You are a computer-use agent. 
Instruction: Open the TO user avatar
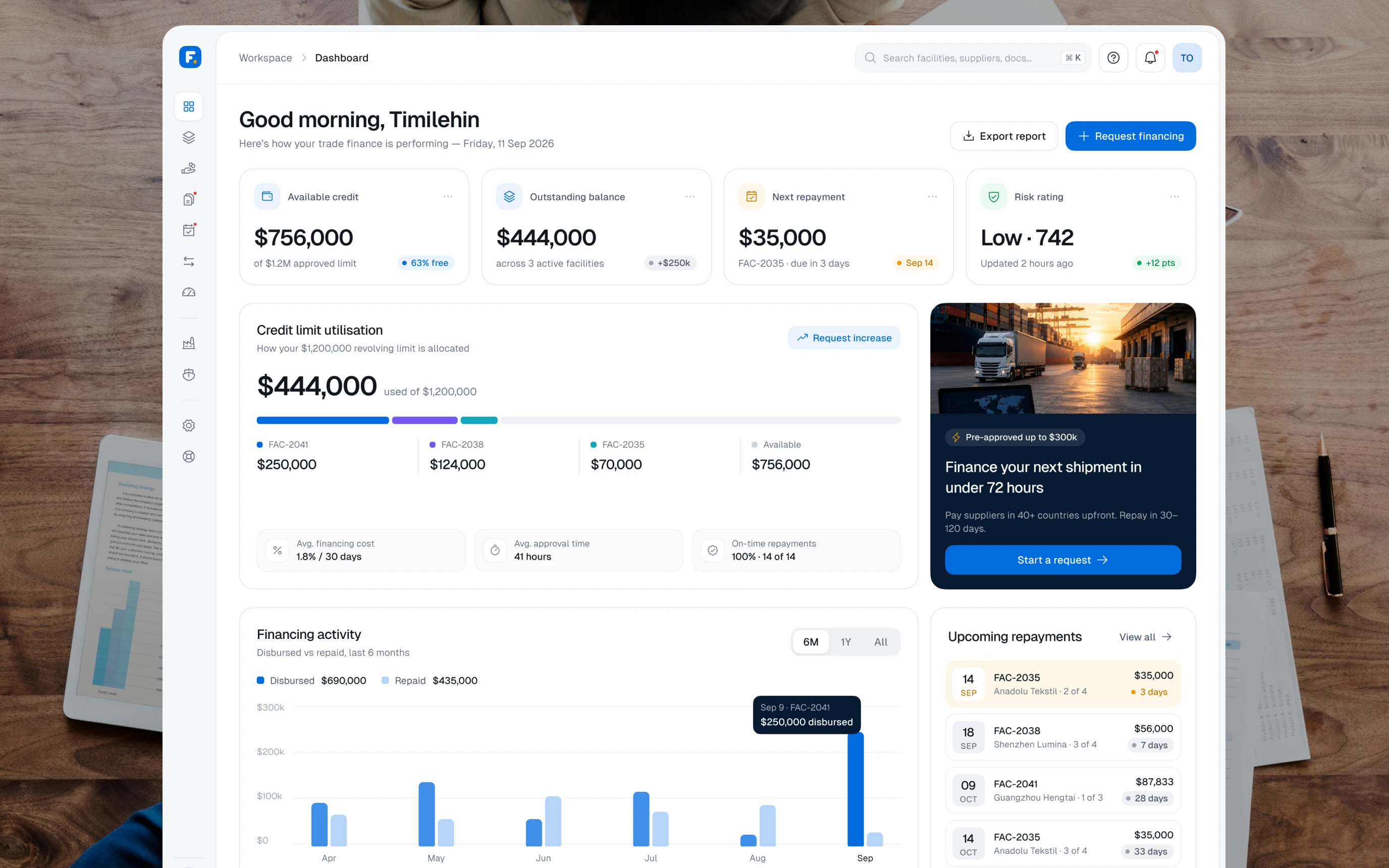pyautogui.click(x=1187, y=58)
